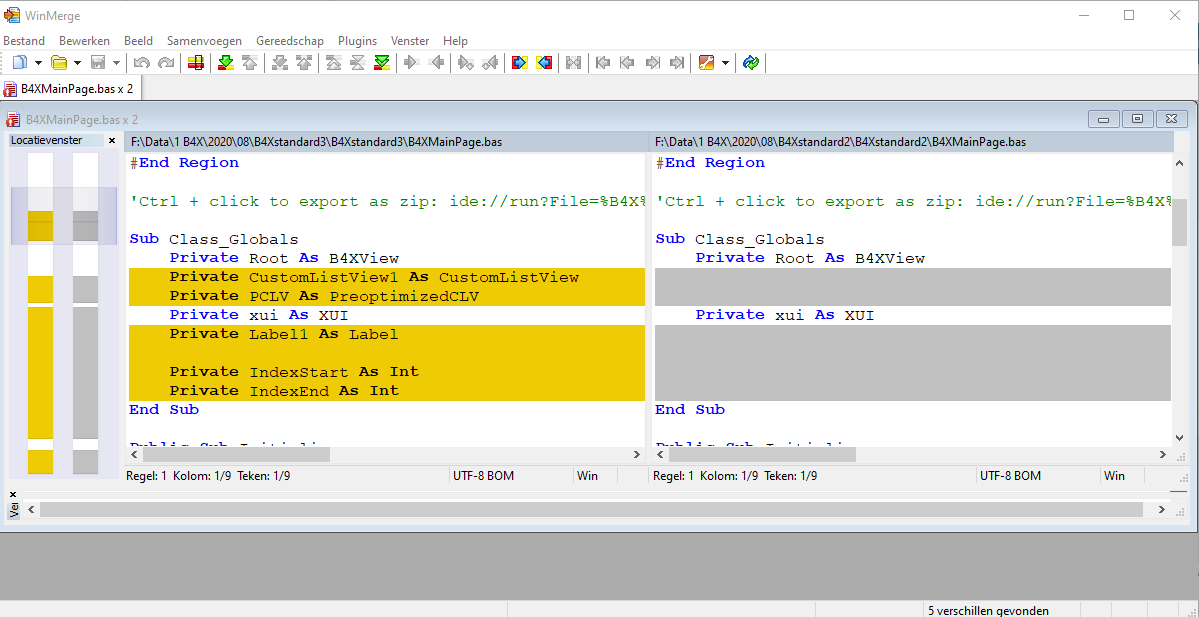Click the Copy Left toolbar icon
The height and width of the screenshot is (617, 1199).
[436, 63]
